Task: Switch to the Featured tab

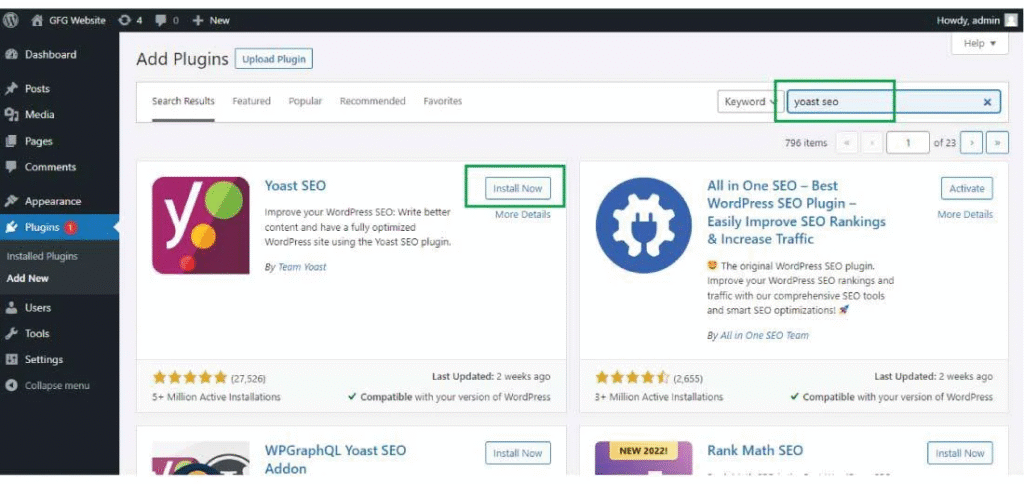Action: pyautogui.click(x=251, y=101)
